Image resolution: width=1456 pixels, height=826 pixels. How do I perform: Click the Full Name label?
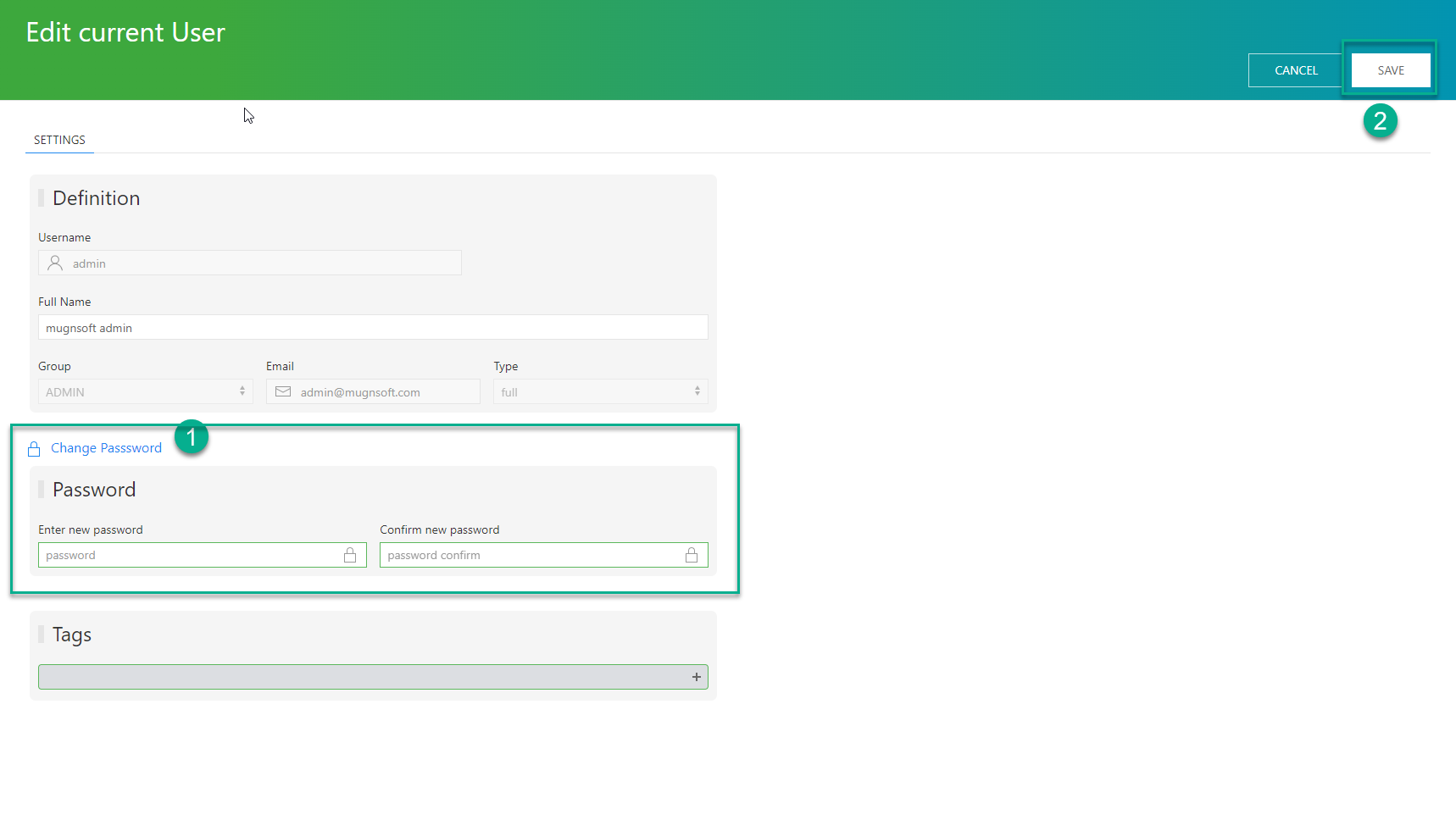click(64, 302)
